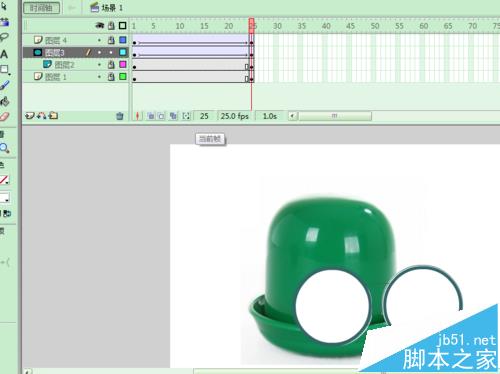Click frame 1 keyframe of 图层 4
This screenshot has height=374, width=500.
134,42
